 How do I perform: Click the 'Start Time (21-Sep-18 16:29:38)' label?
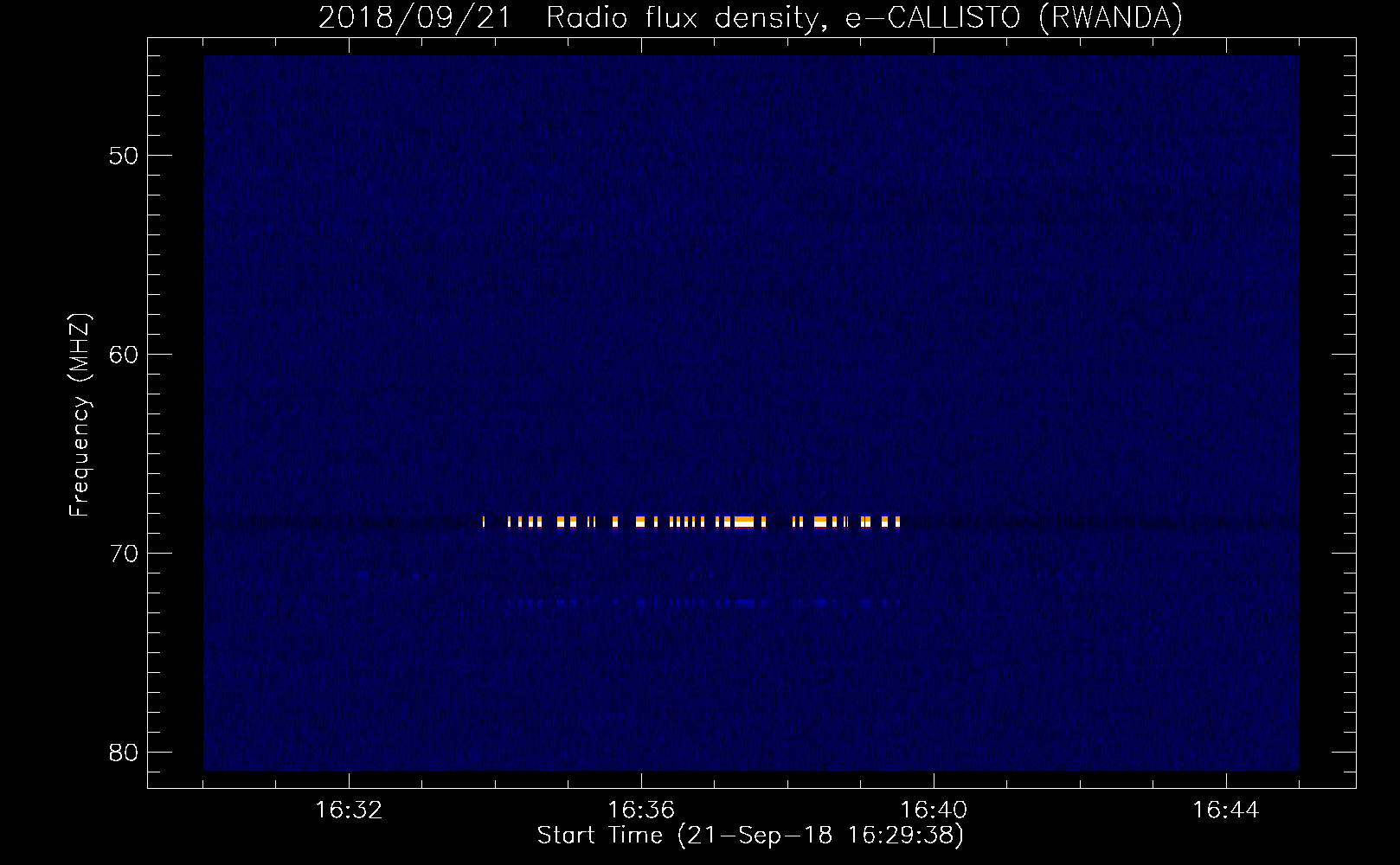[750, 836]
